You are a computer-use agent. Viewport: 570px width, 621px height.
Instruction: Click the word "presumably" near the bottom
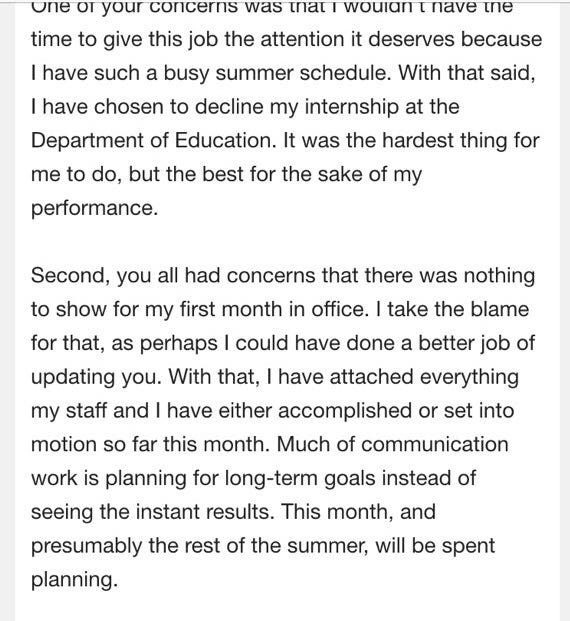pyautogui.click(x=86, y=547)
